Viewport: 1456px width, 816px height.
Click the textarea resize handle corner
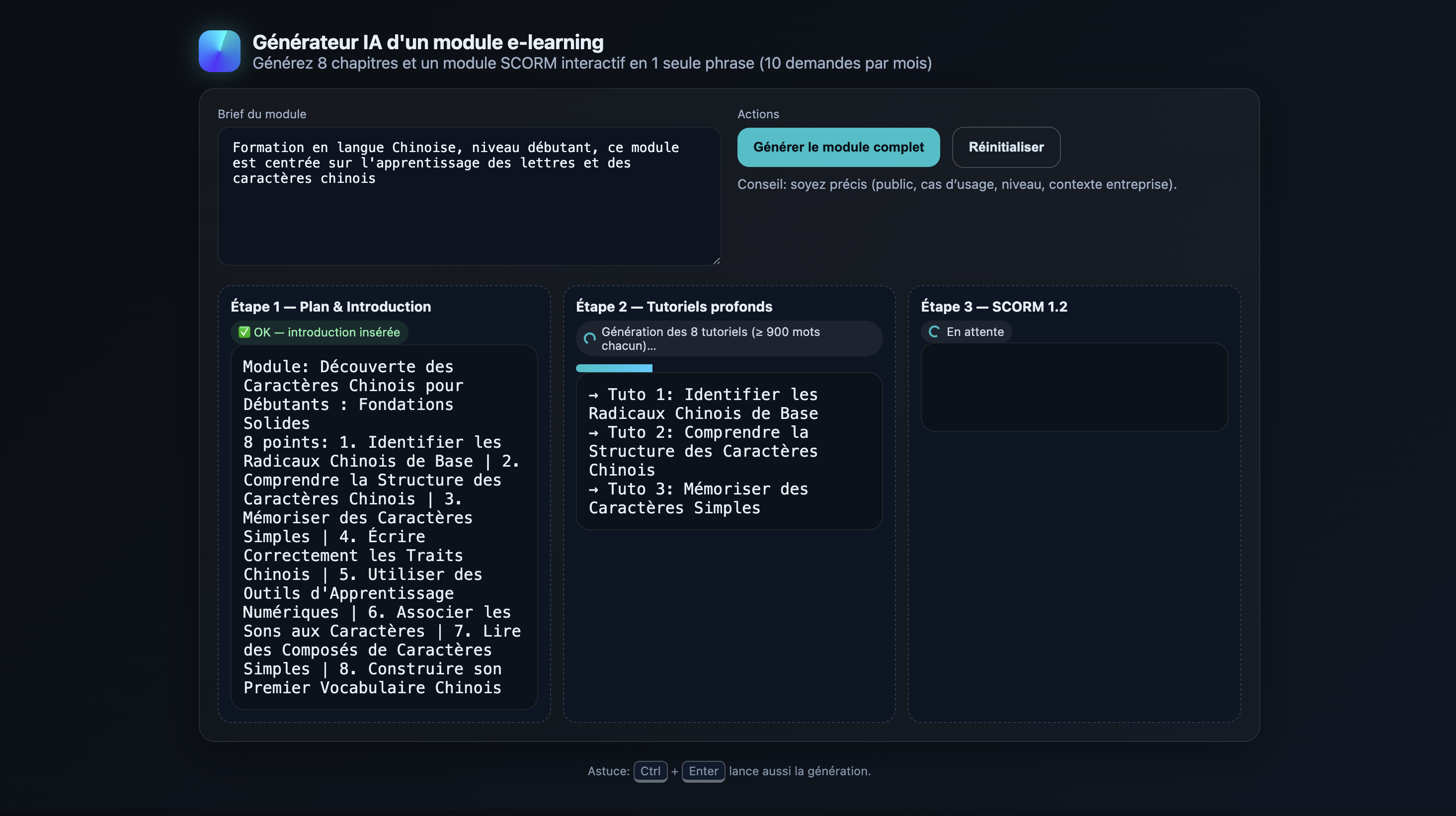(x=716, y=260)
